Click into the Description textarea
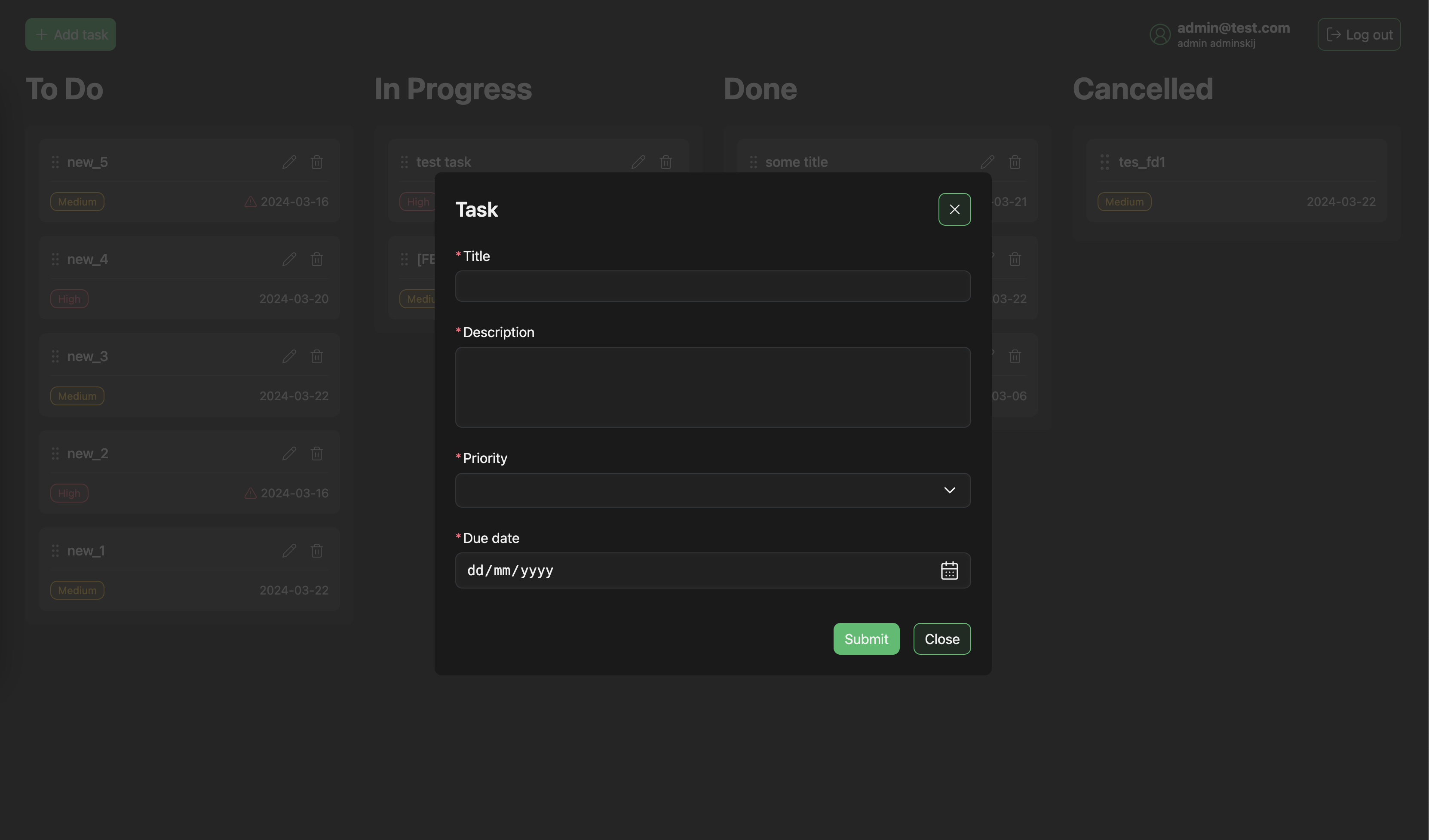Image resolution: width=1429 pixels, height=840 pixels. [712, 387]
